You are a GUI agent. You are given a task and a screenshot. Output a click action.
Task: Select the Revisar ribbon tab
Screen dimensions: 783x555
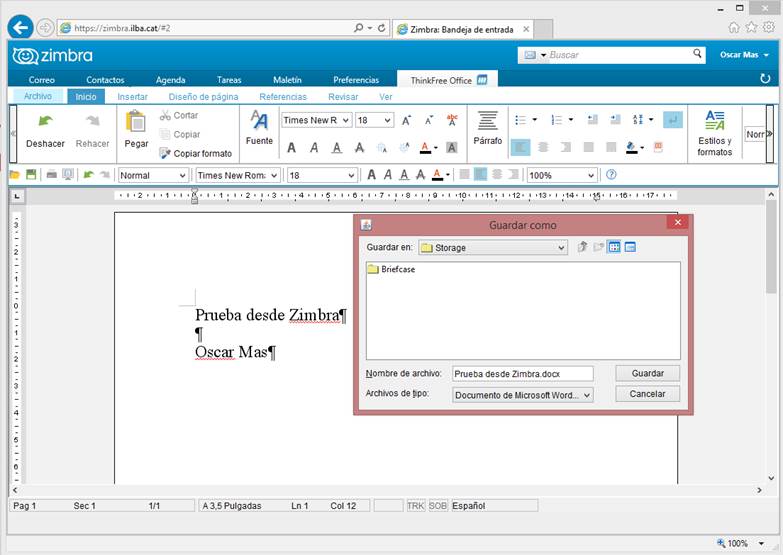pyautogui.click(x=343, y=96)
